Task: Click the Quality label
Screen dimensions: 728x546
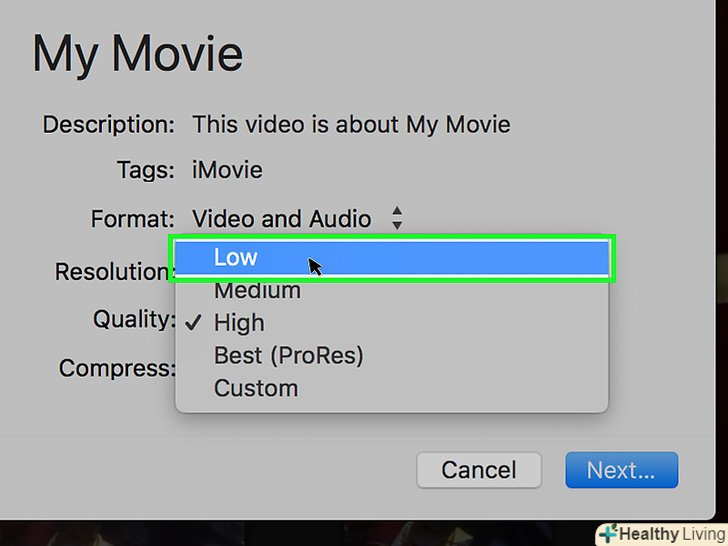Action: pyautogui.click(x=134, y=320)
